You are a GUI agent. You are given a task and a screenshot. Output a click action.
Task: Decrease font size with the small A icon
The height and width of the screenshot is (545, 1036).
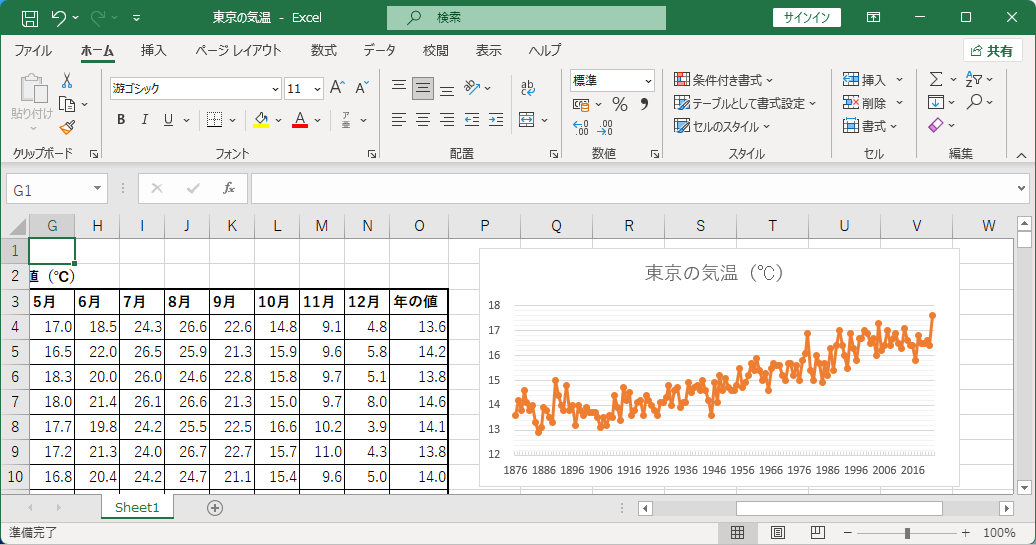(361, 88)
